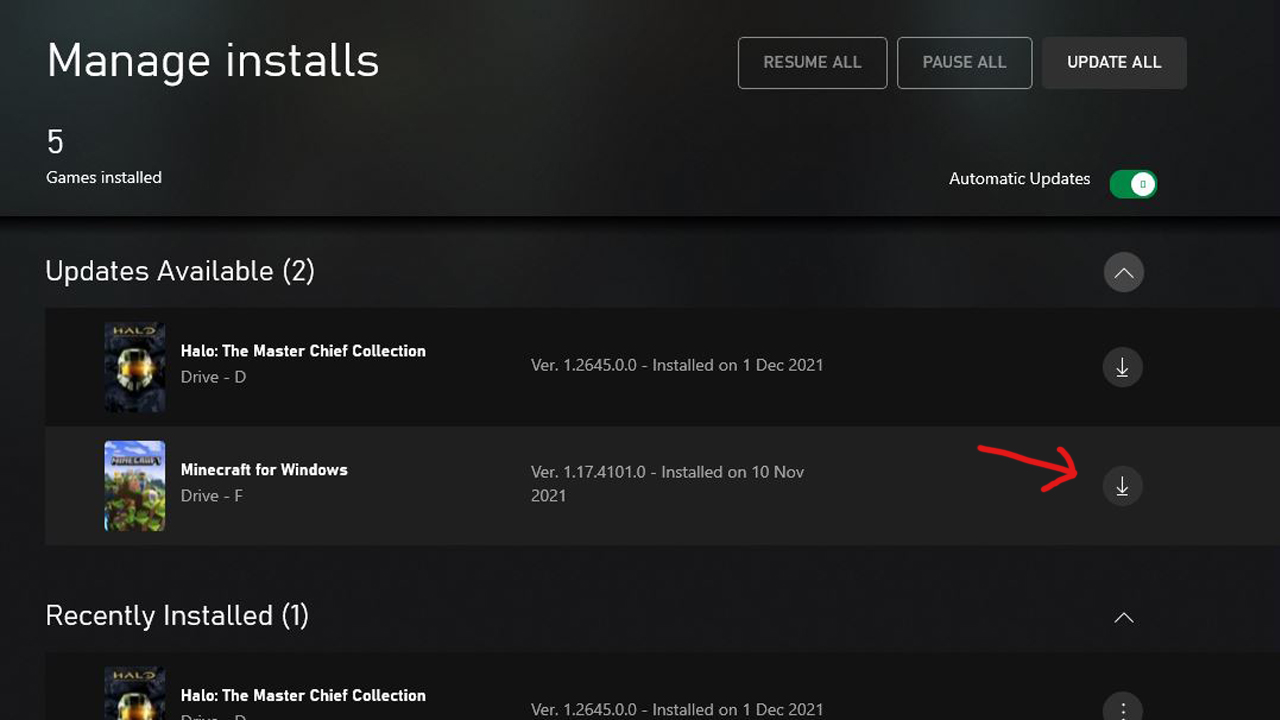Collapse the Recently Installed section
The width and height of the screenshot is (1280, 720).
pyautogui.click(x=1123, y=618)
